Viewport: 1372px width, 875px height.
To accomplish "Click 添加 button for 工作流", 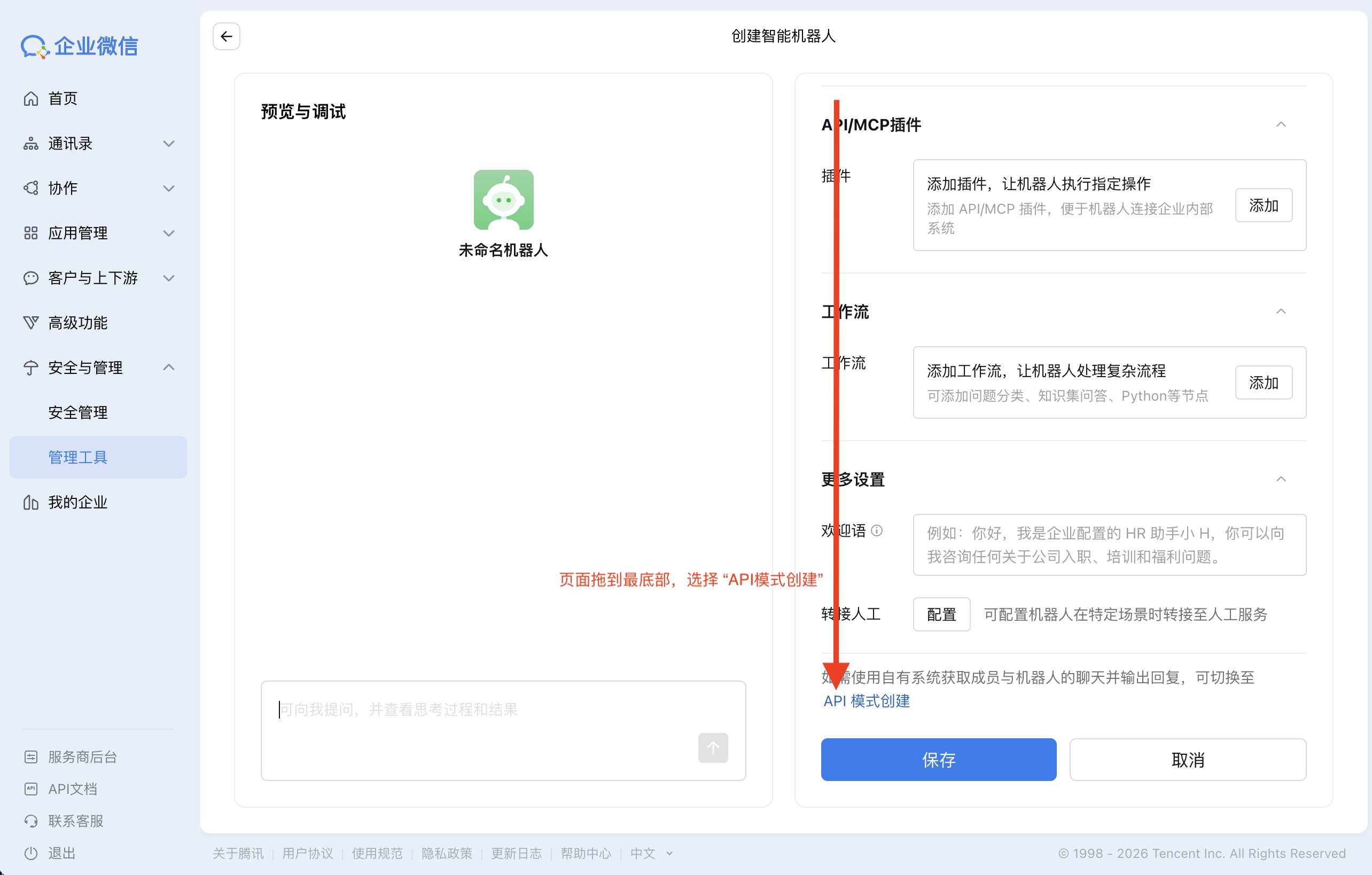I will click(x=1263, y=382).
